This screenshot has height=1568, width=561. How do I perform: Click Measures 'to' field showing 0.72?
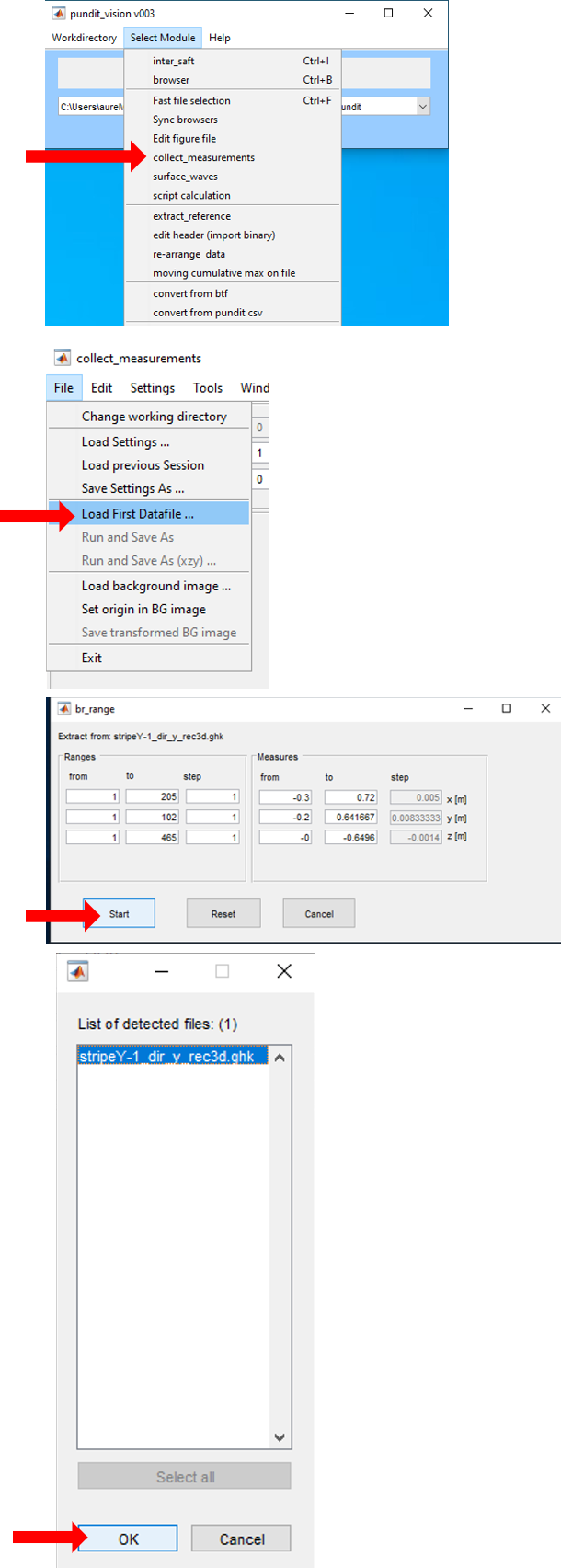point(351,797)
